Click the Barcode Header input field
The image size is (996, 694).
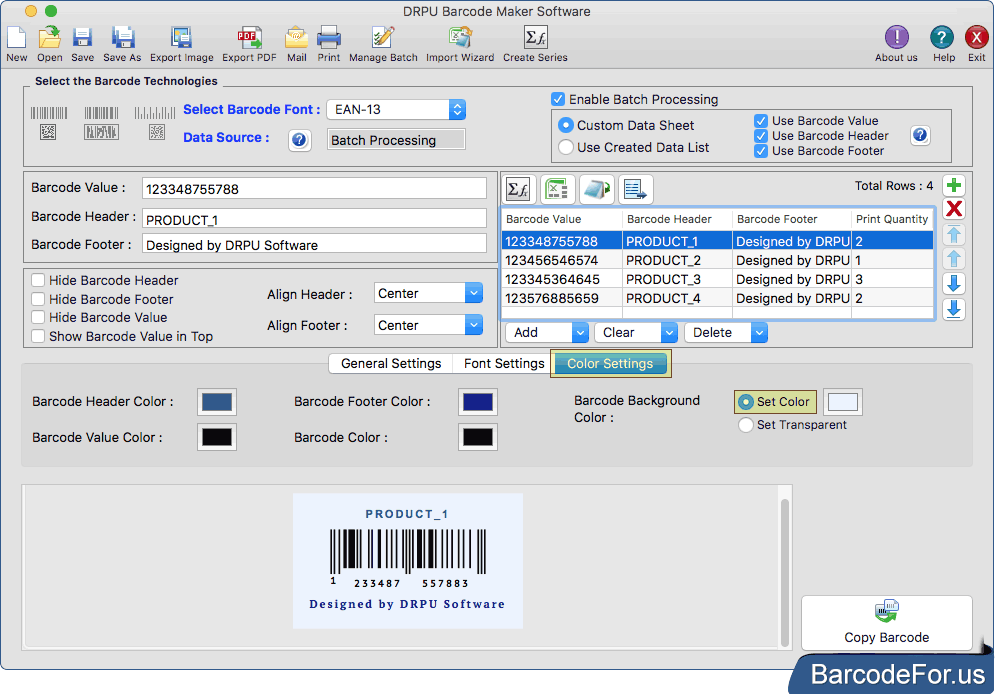314,219
